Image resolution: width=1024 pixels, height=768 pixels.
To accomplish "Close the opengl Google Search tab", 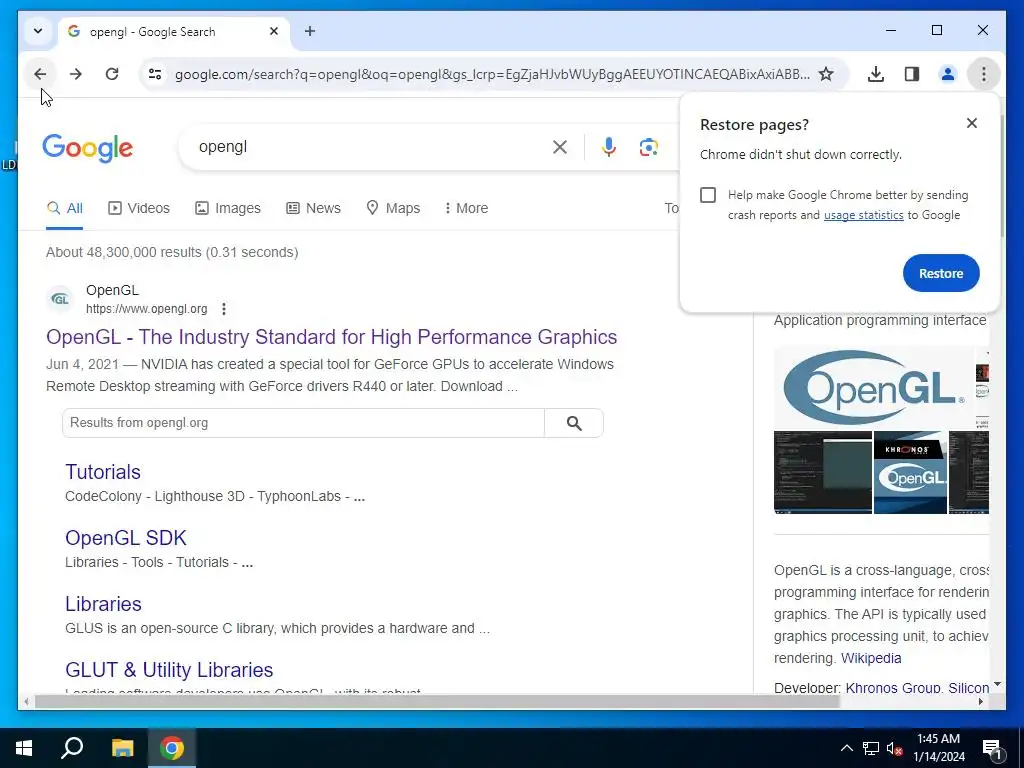I will tap(274, 31).
